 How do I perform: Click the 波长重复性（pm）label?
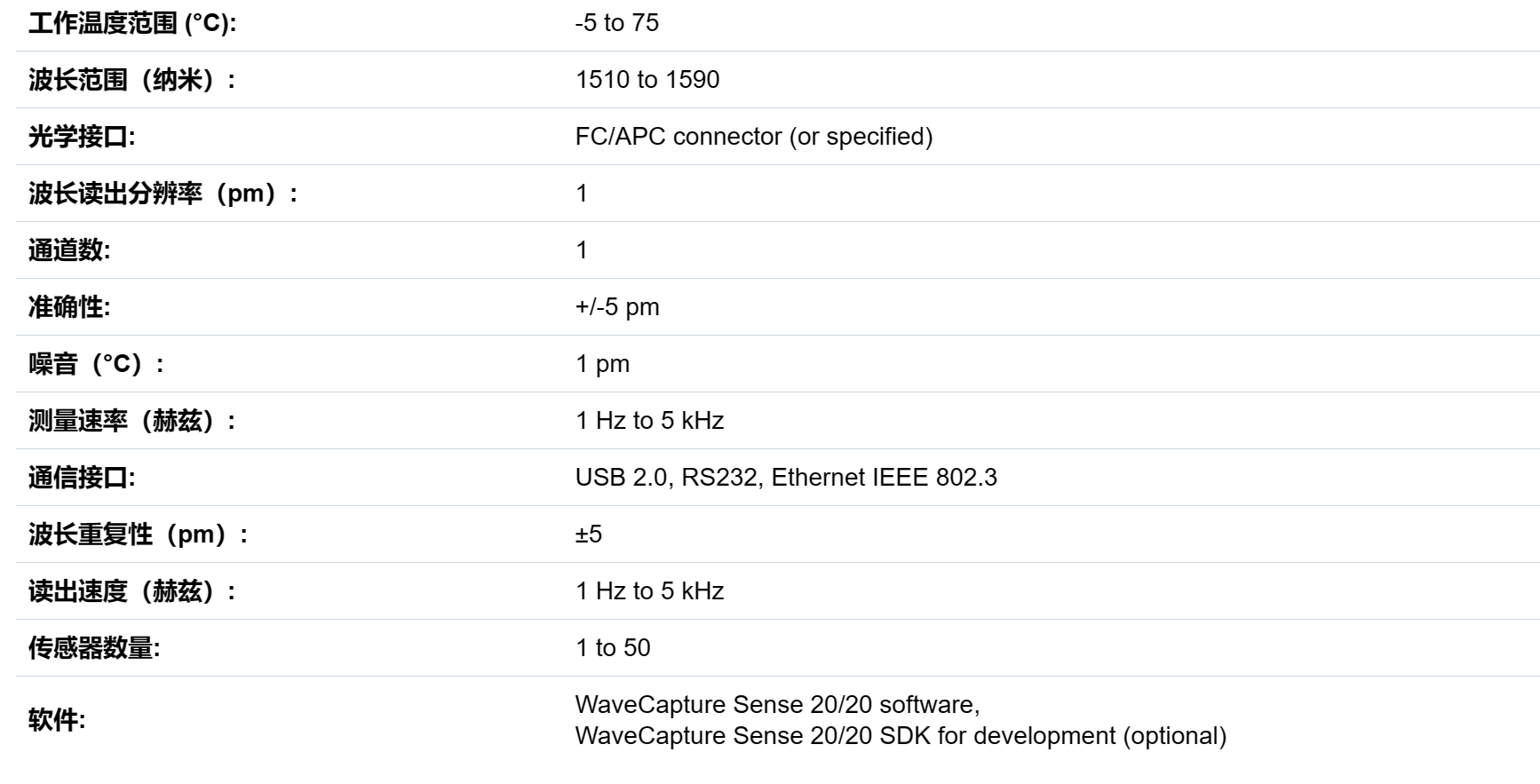[x=139, y=535]
